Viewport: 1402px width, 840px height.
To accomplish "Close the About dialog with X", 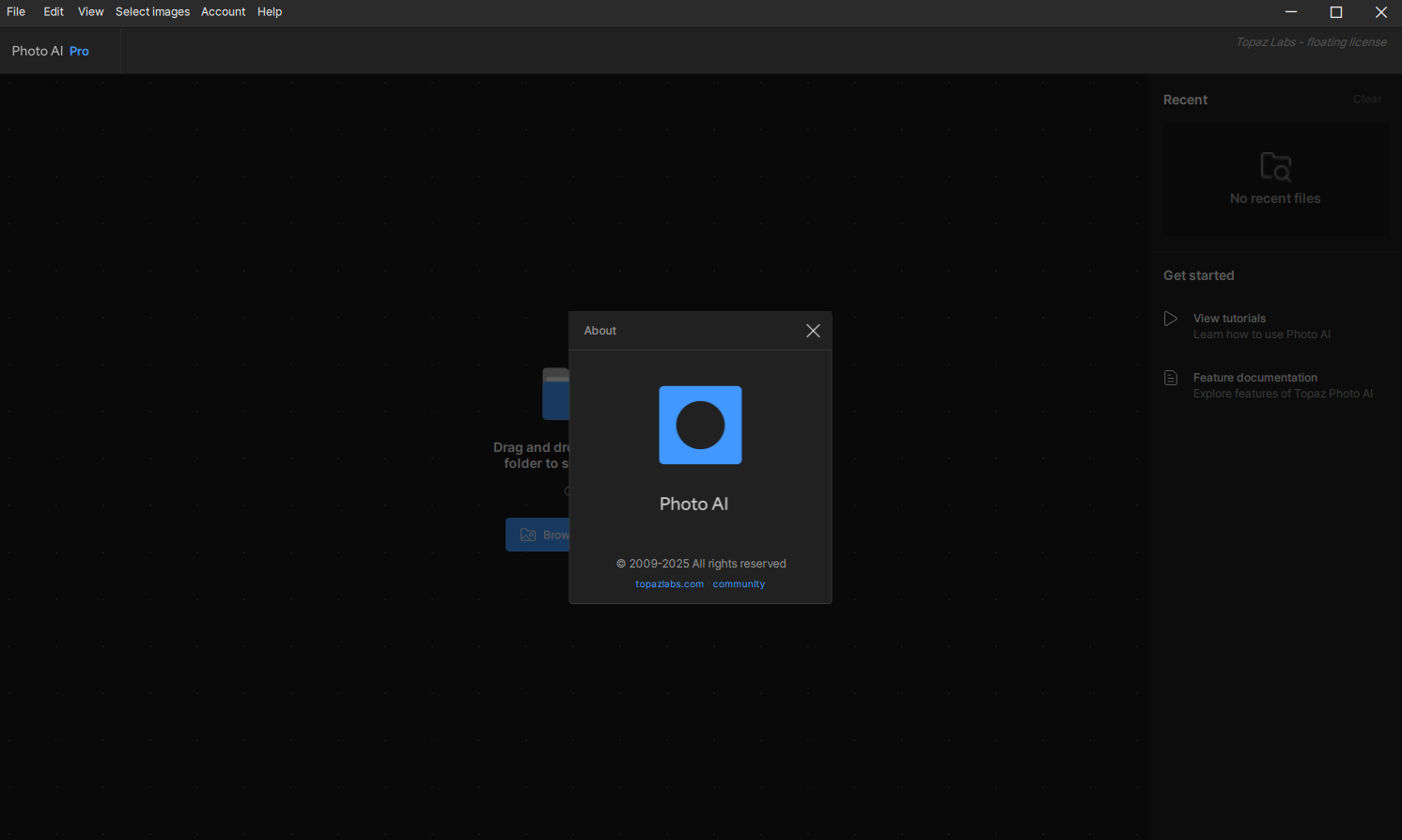I will pyautogui.click(x=813, y=331).
